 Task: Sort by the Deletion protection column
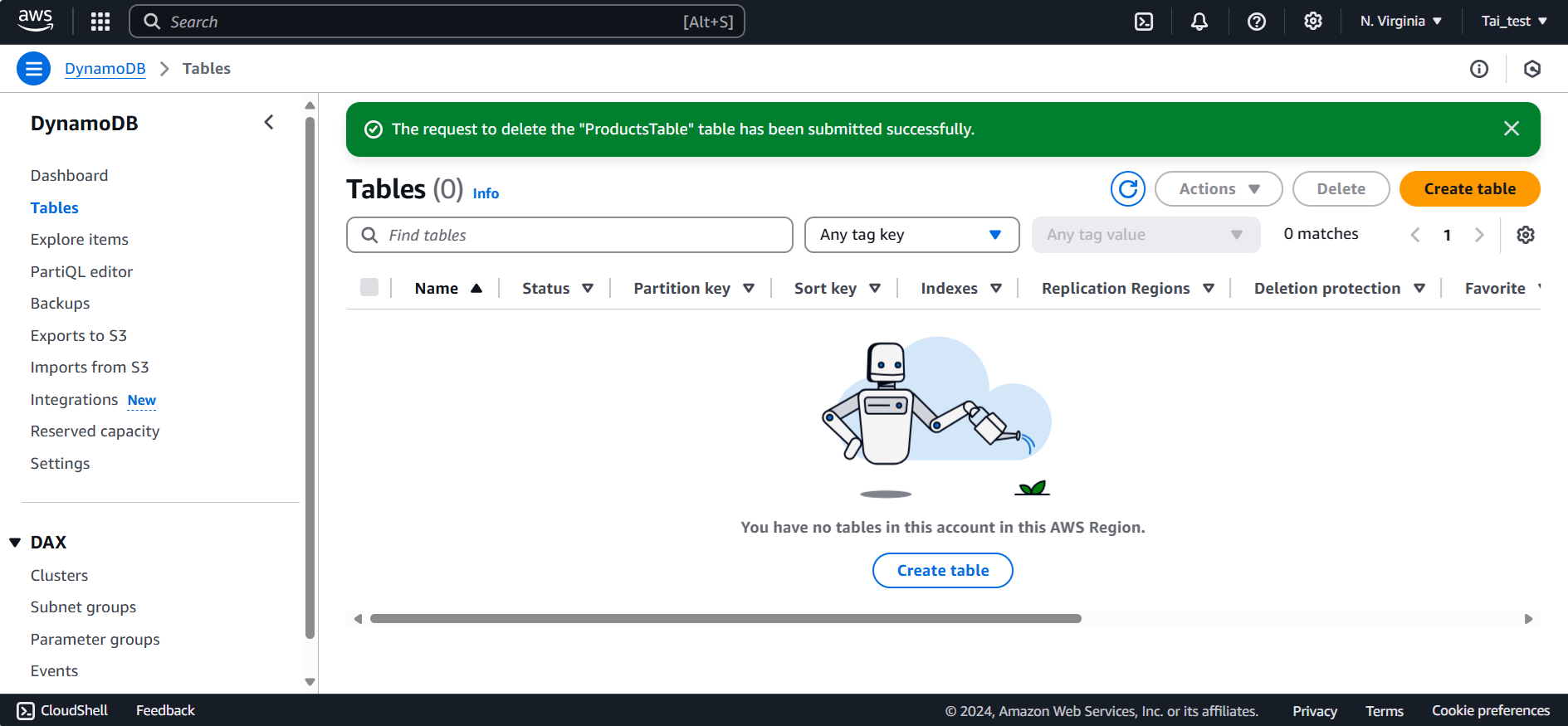(1340, 288)
